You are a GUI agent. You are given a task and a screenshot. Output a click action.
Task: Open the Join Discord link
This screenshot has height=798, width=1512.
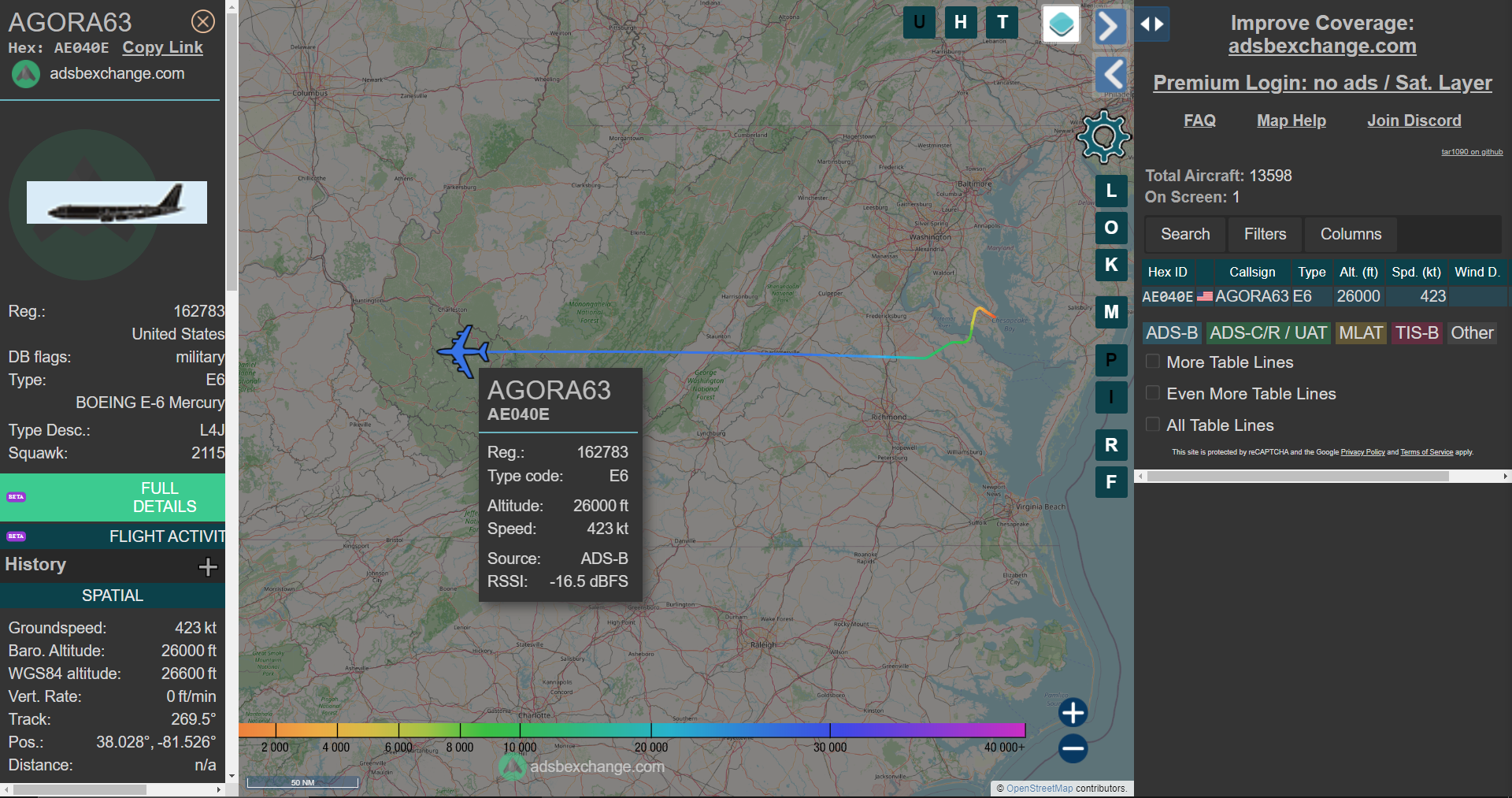(1414, 121)
